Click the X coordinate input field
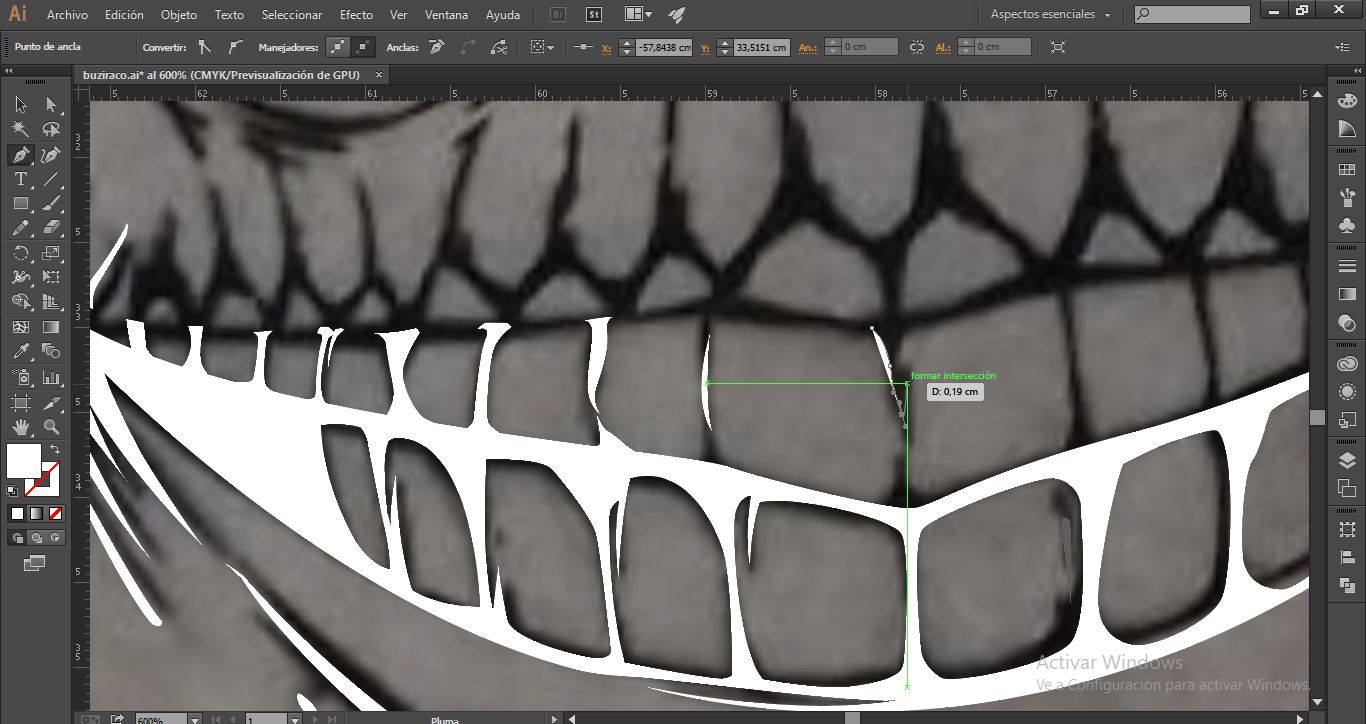The image size is (1366, 724). (x=664, y=47)
